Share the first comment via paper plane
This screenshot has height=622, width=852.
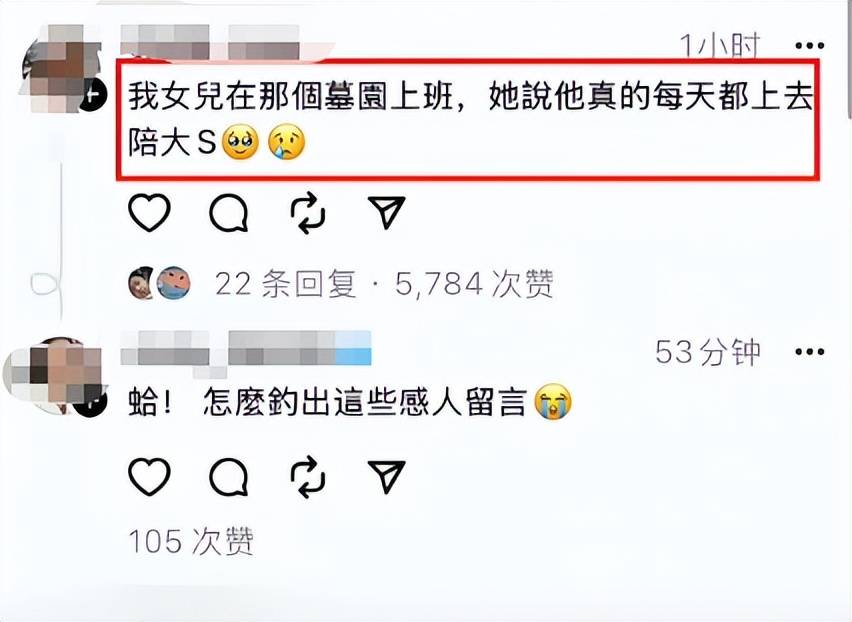tap(386, 212)
